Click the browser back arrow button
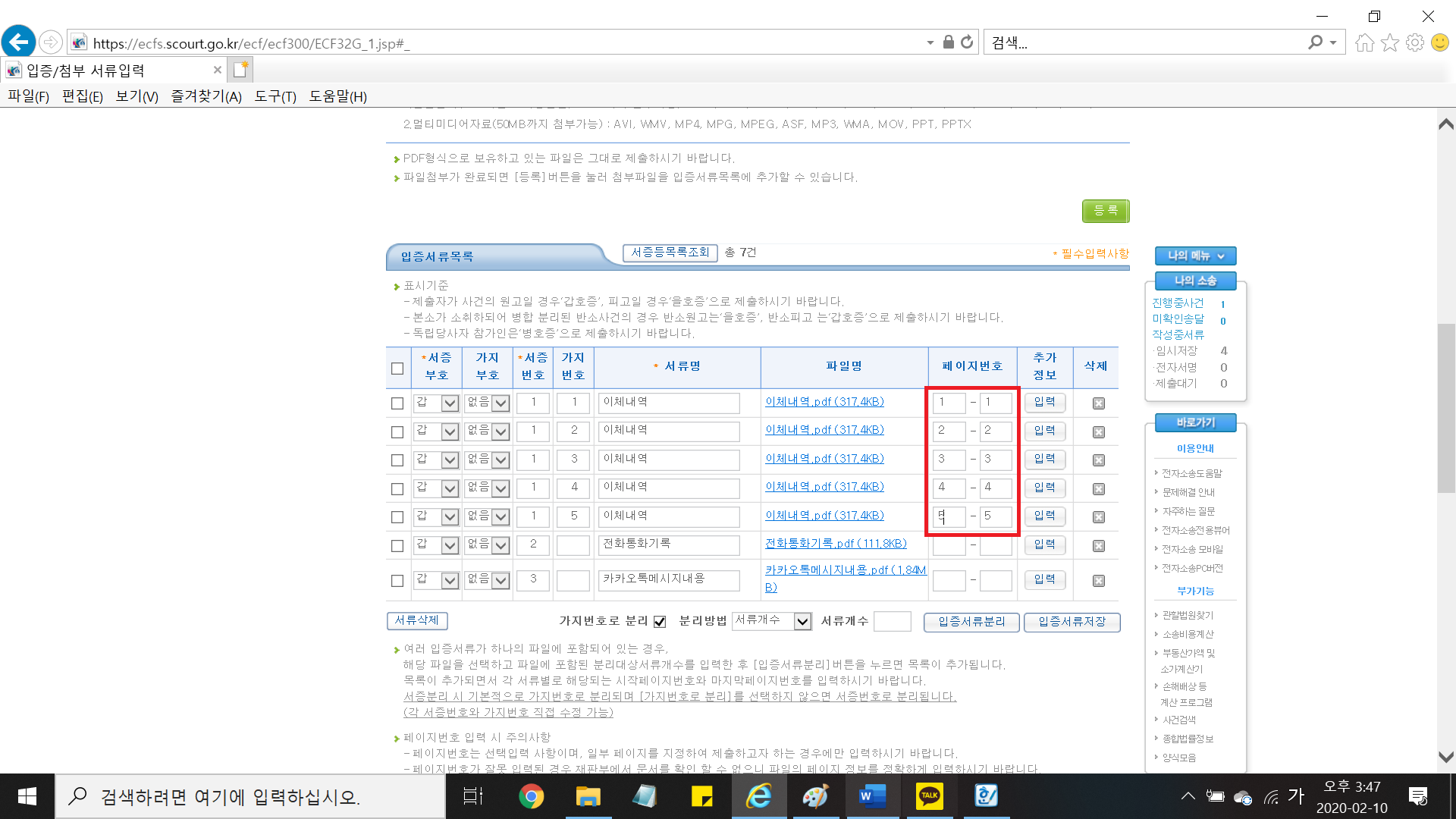Viewport: 1456px width, 819px height. [x=19, y=42]
